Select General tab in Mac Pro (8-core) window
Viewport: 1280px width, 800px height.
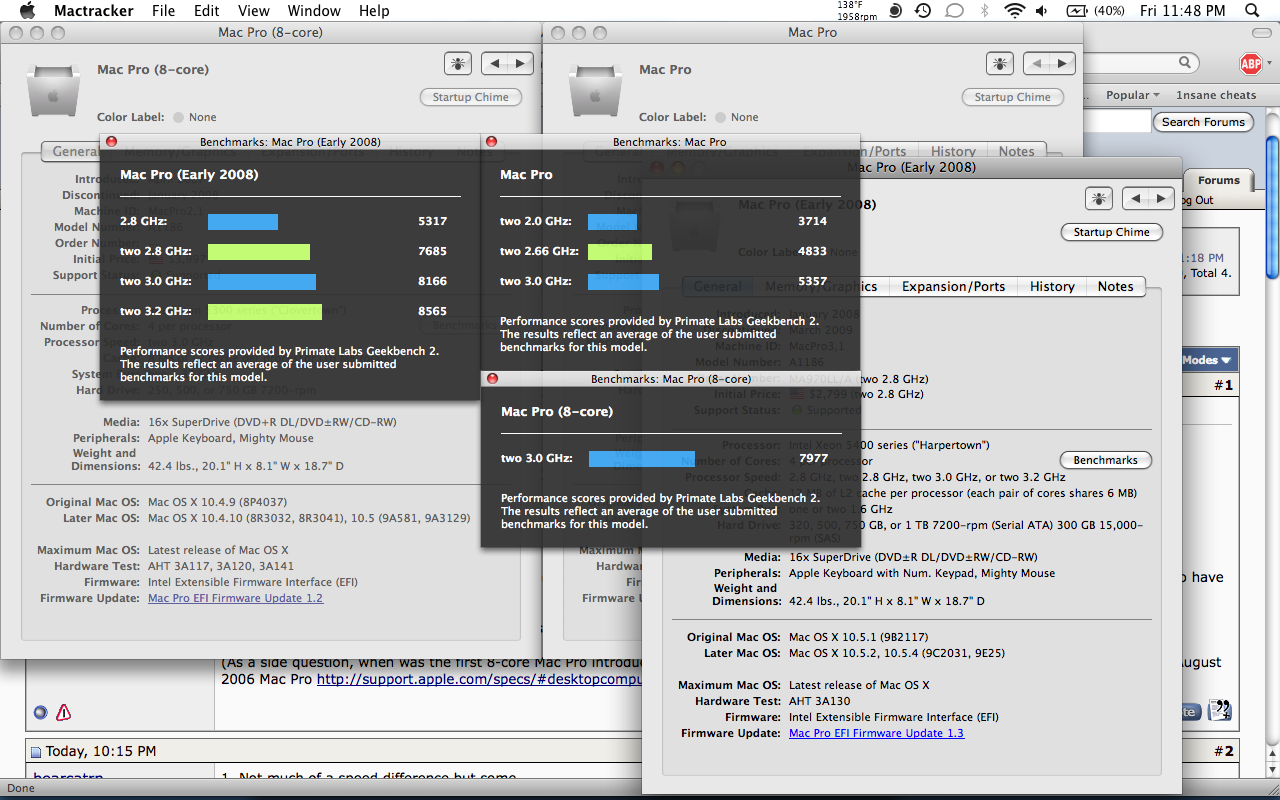tap(75, 152)
